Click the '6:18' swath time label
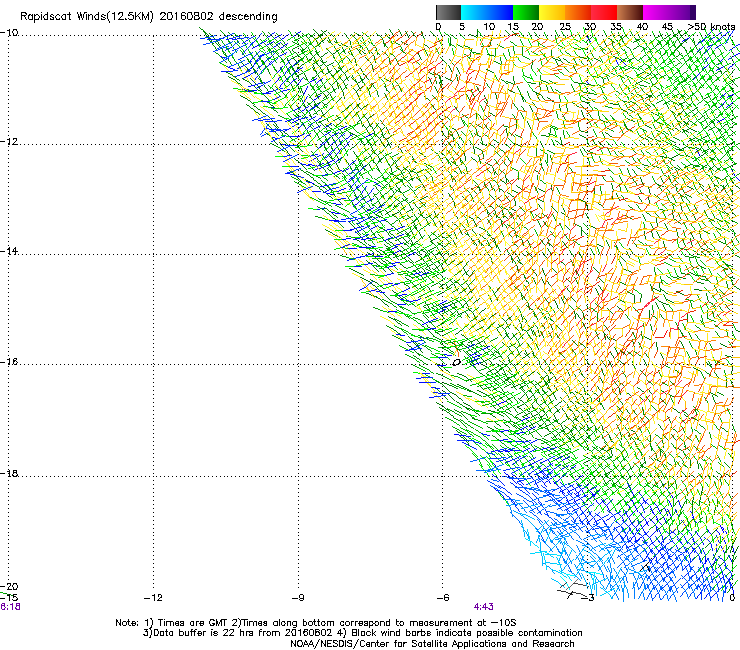The image size is (740, 650). click(10, 607)
